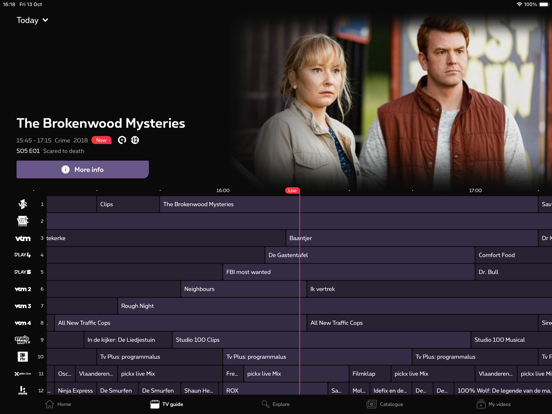Switch to the Explore tab

point(276,404)
